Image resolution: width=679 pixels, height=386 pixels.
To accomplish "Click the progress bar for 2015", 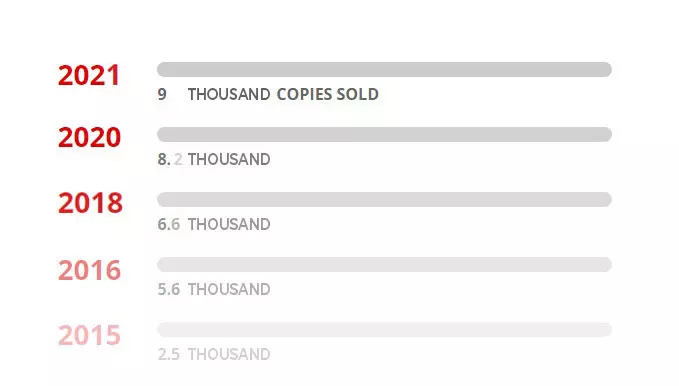I will point(384,329).
